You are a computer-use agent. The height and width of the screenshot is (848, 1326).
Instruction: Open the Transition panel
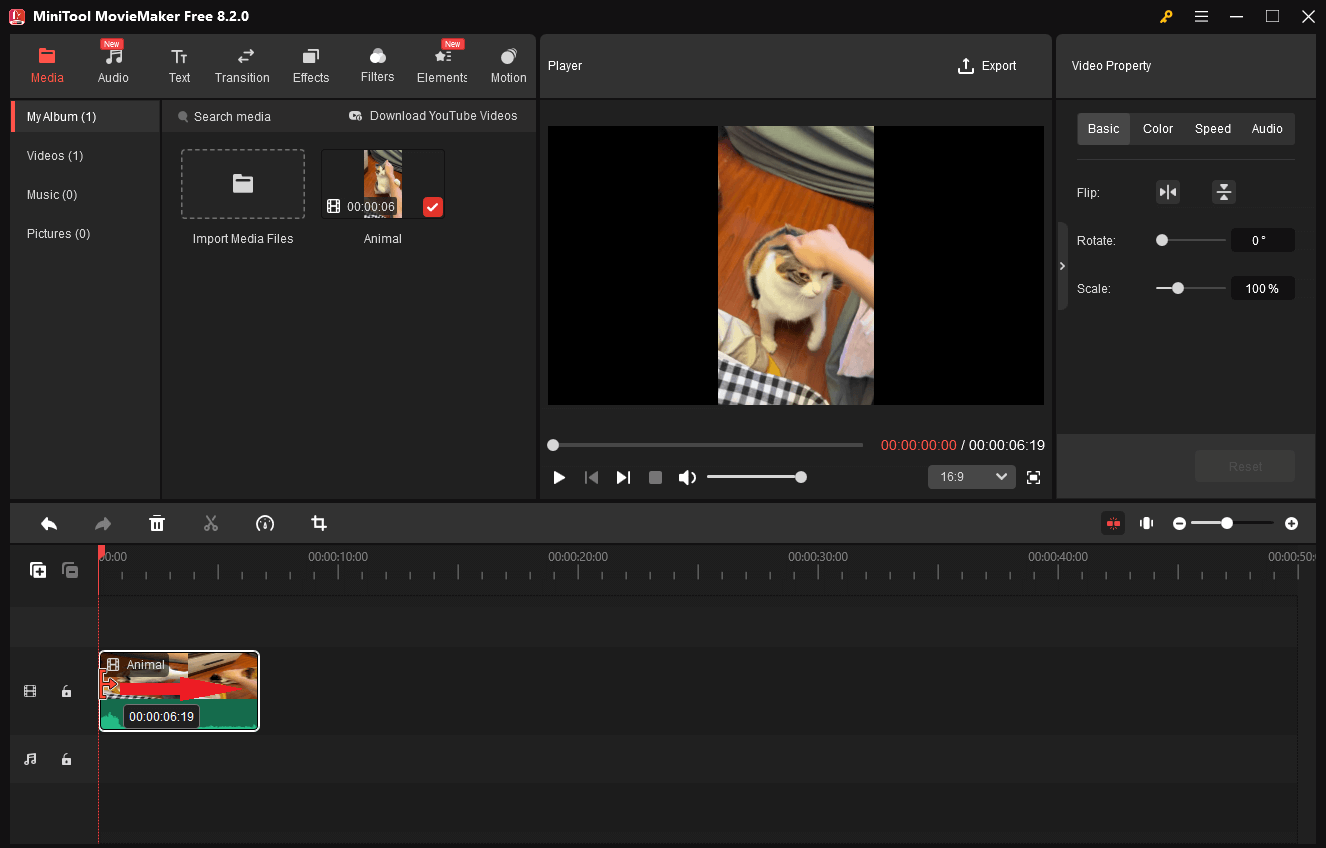click(242, 65)
